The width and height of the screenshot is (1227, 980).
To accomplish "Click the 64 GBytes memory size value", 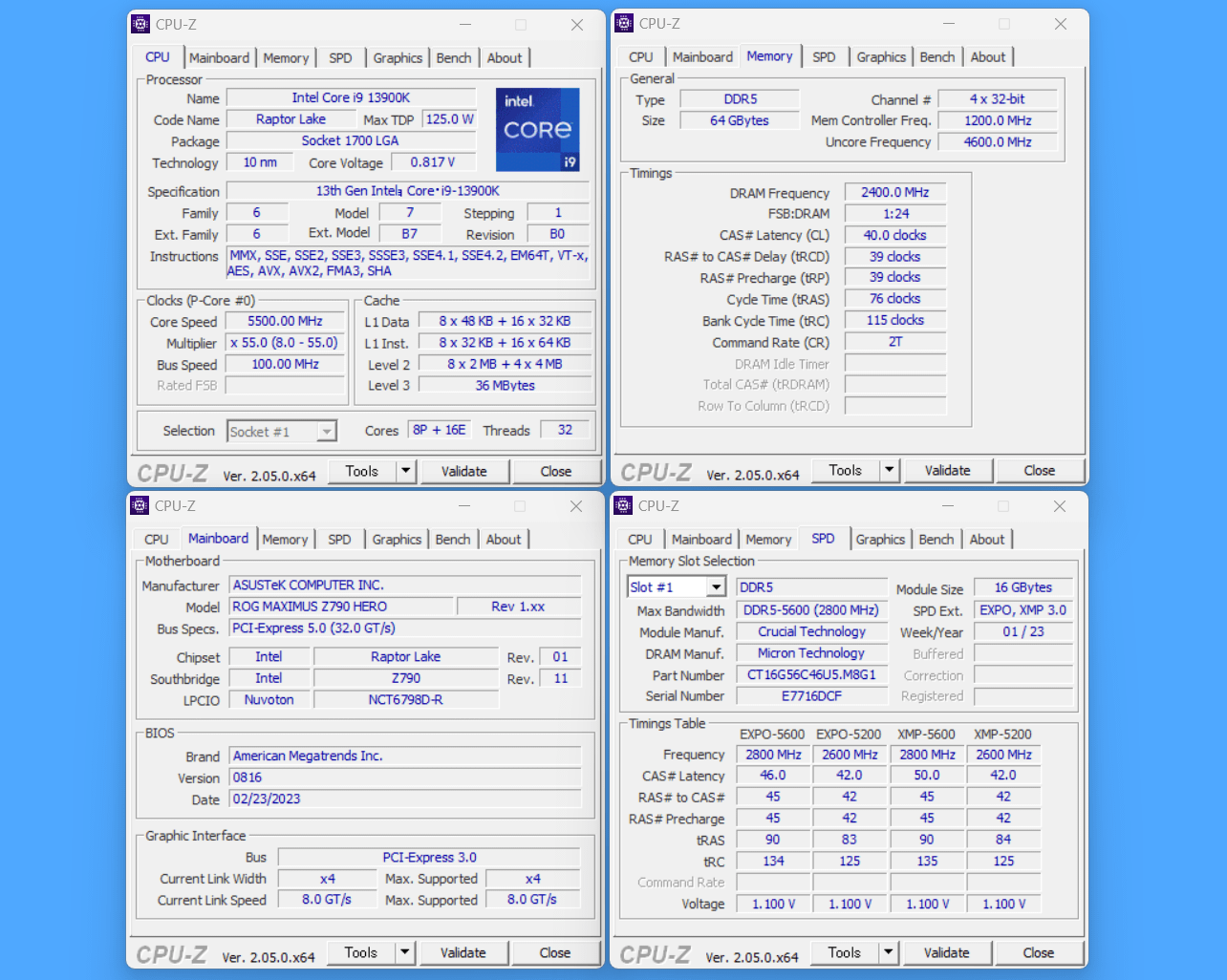I will pyautogui.click(x=740, y=120).
